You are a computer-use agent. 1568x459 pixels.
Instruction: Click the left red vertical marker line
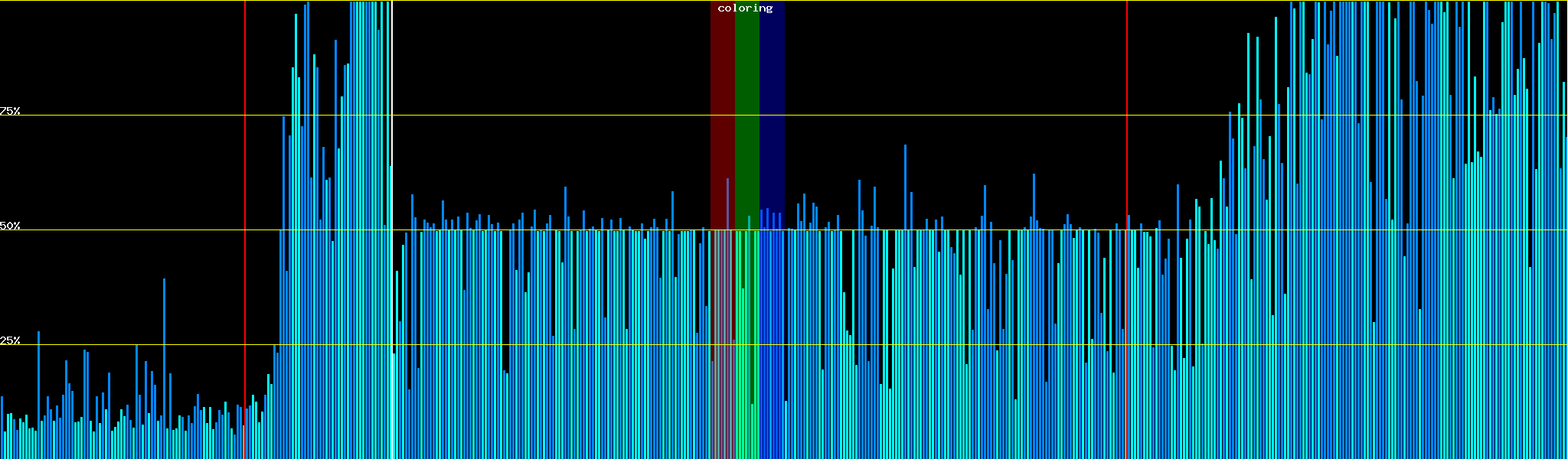[245, 153]
